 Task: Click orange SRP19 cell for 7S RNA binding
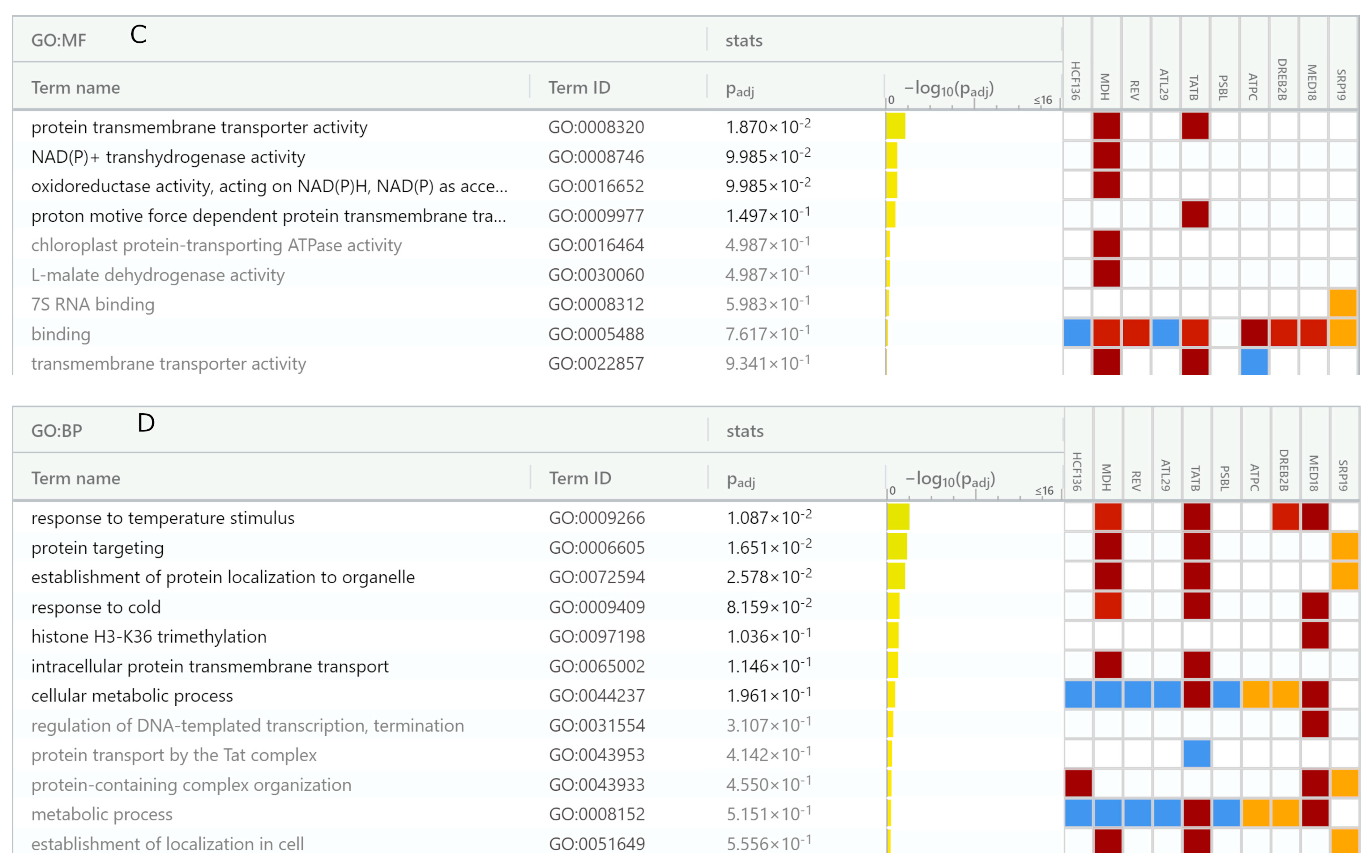click(1343, 303)
